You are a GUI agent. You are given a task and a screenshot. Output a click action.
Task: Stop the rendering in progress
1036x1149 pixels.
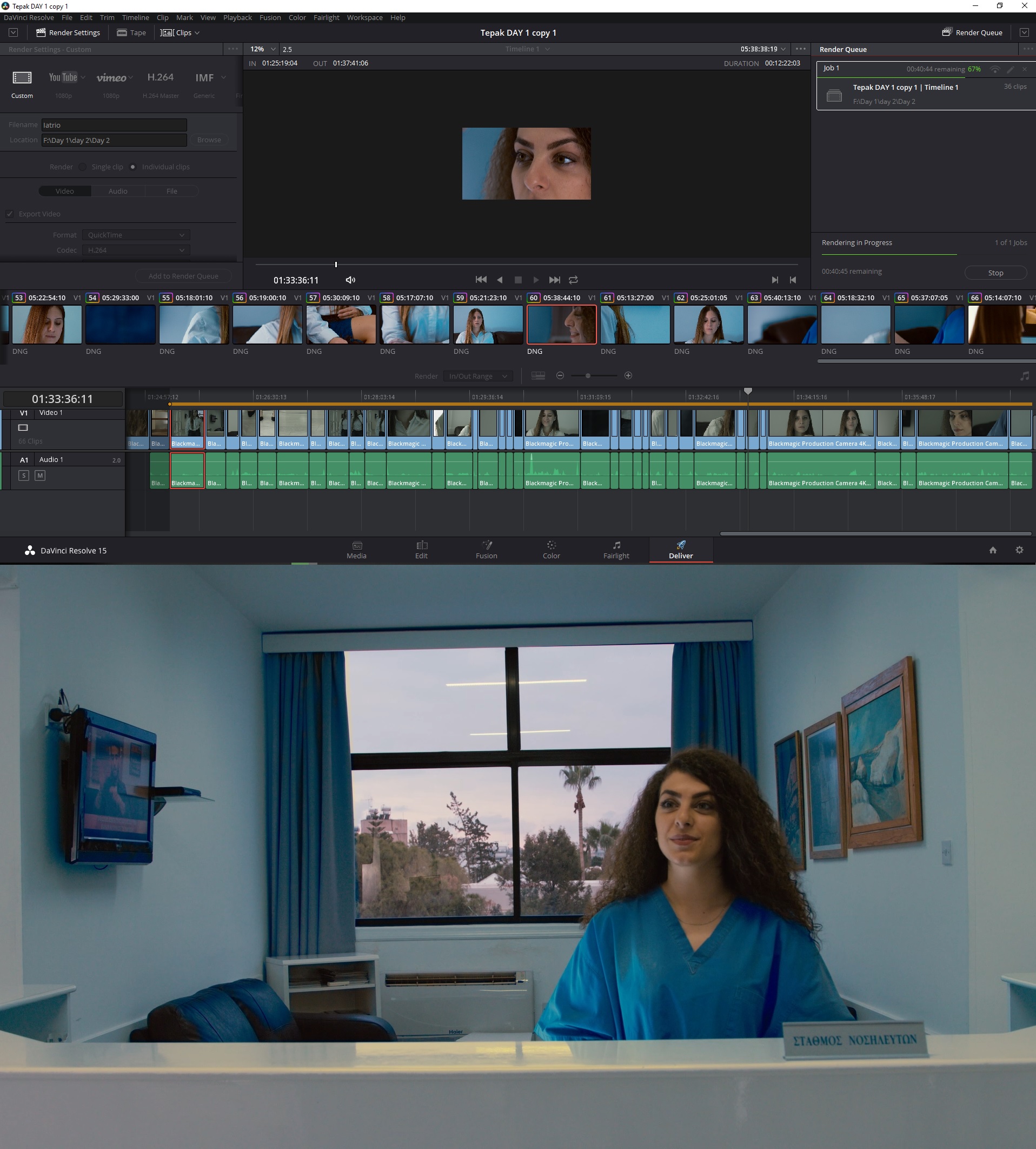(995, 273)
